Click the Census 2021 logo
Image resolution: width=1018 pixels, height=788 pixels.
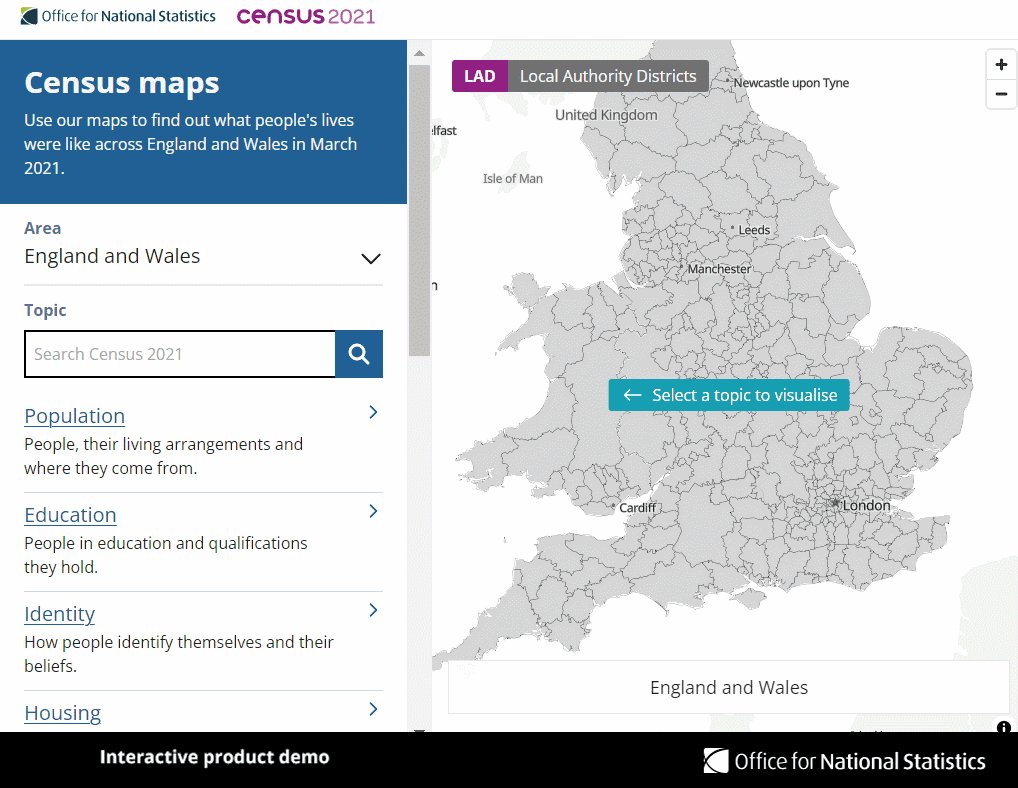point(305,16)
